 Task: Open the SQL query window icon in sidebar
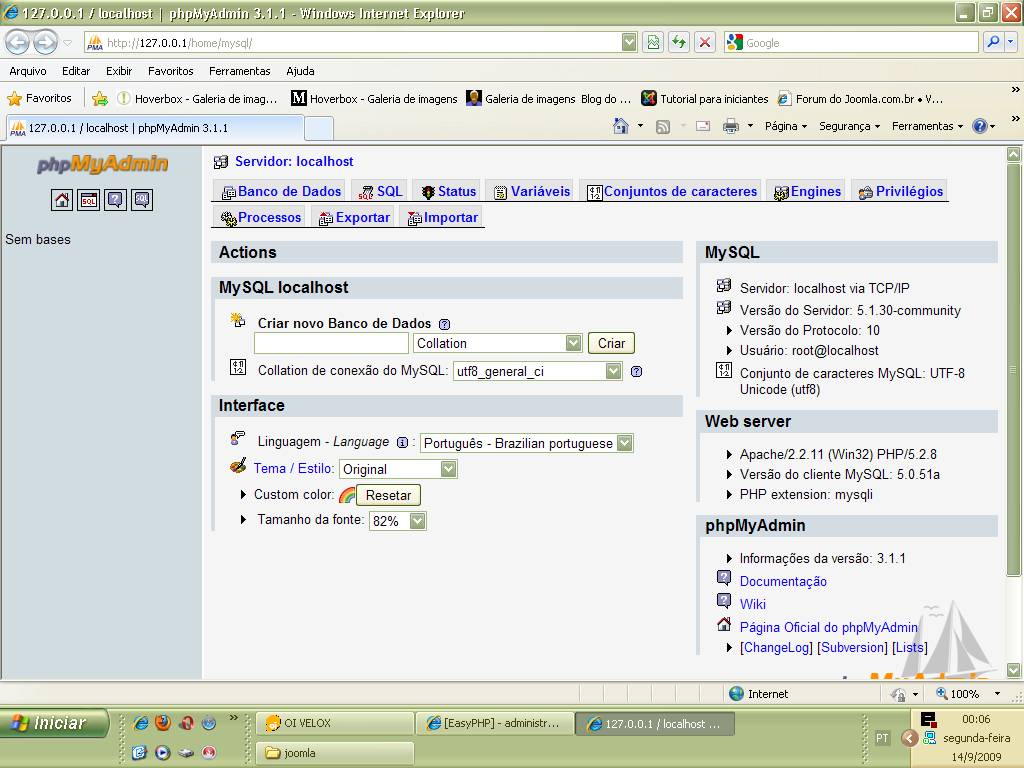tap(89, 200)
